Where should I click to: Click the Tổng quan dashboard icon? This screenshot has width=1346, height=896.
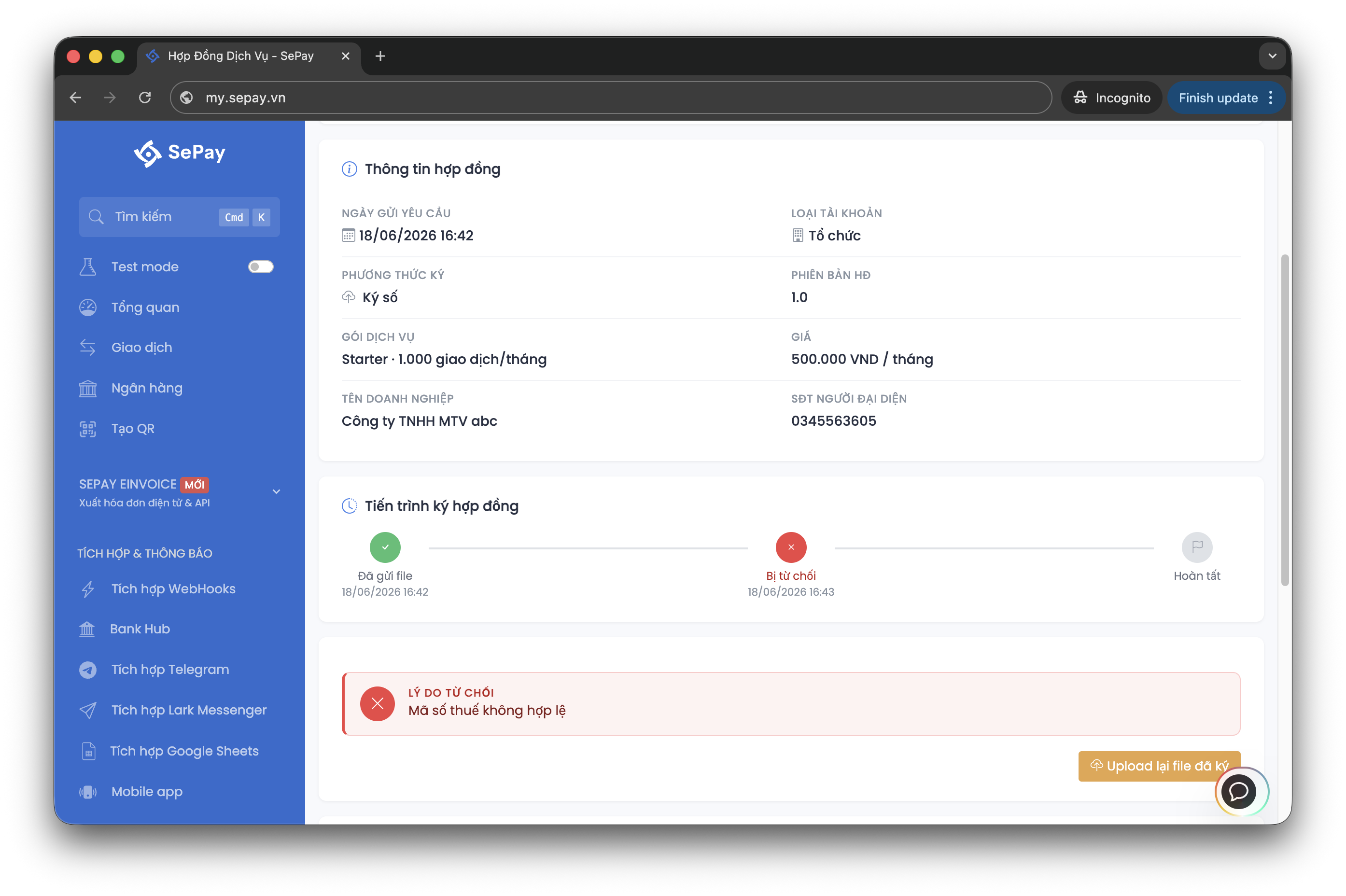click(87, 308)
